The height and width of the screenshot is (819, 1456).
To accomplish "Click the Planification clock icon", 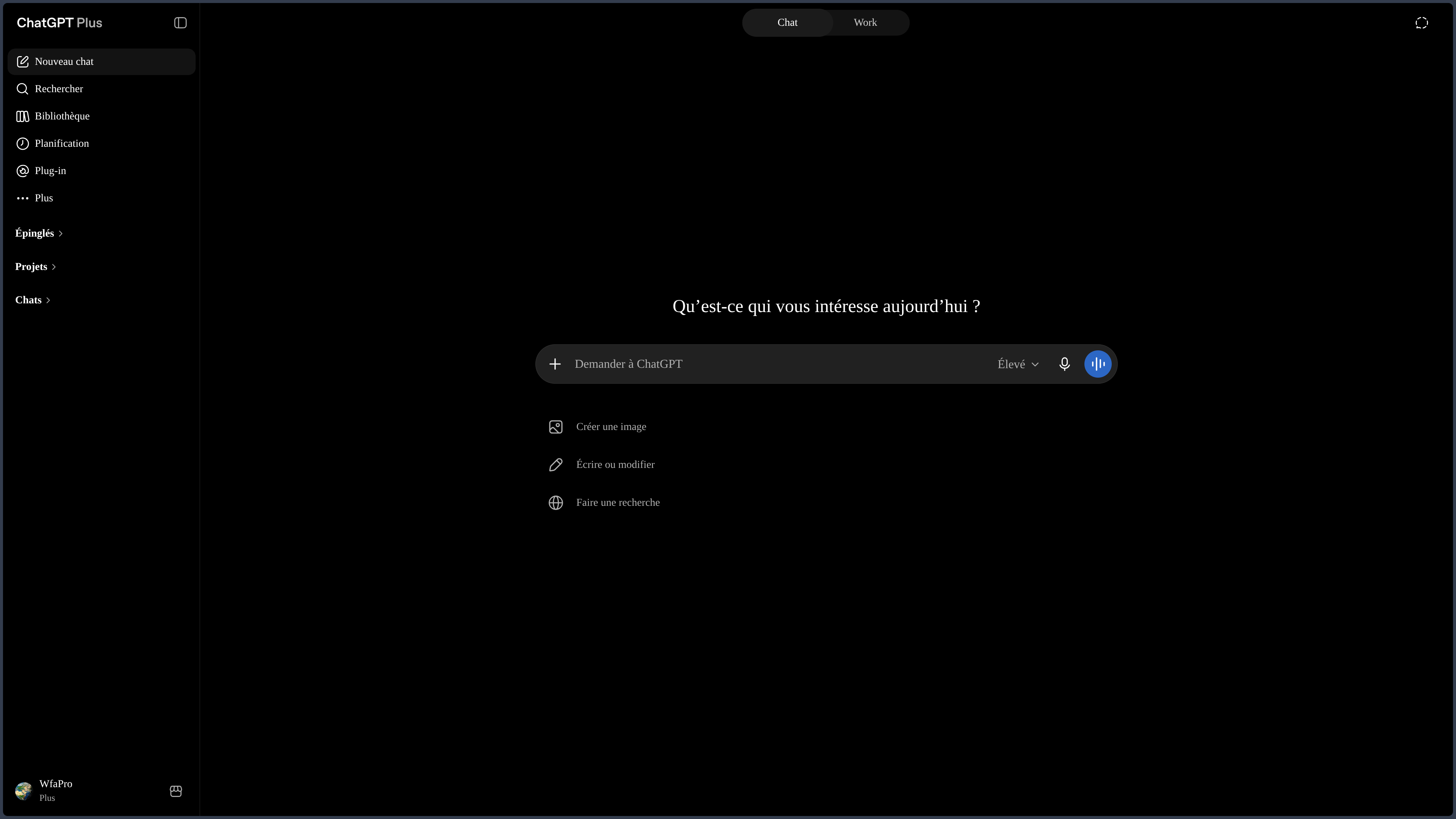I will coord(23,144).
